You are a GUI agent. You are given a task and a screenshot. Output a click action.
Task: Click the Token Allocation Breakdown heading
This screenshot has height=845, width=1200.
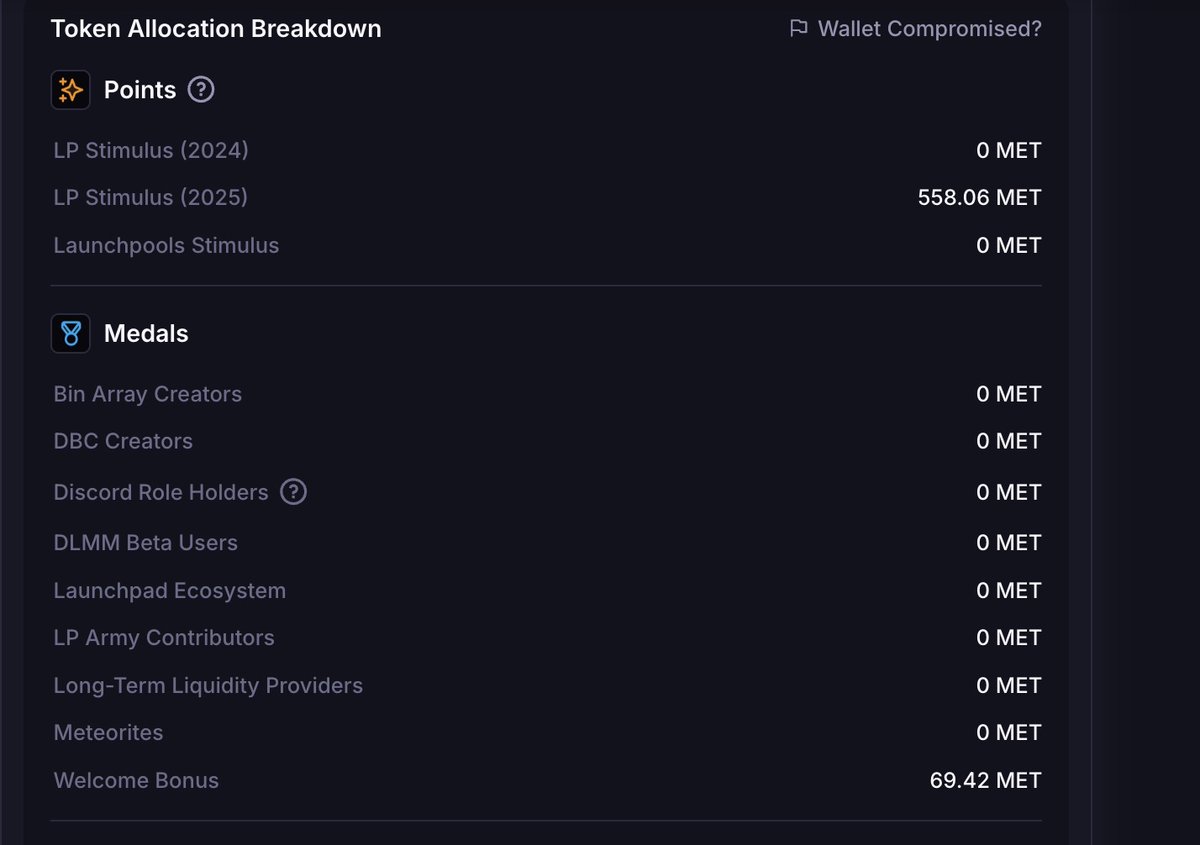216,29
